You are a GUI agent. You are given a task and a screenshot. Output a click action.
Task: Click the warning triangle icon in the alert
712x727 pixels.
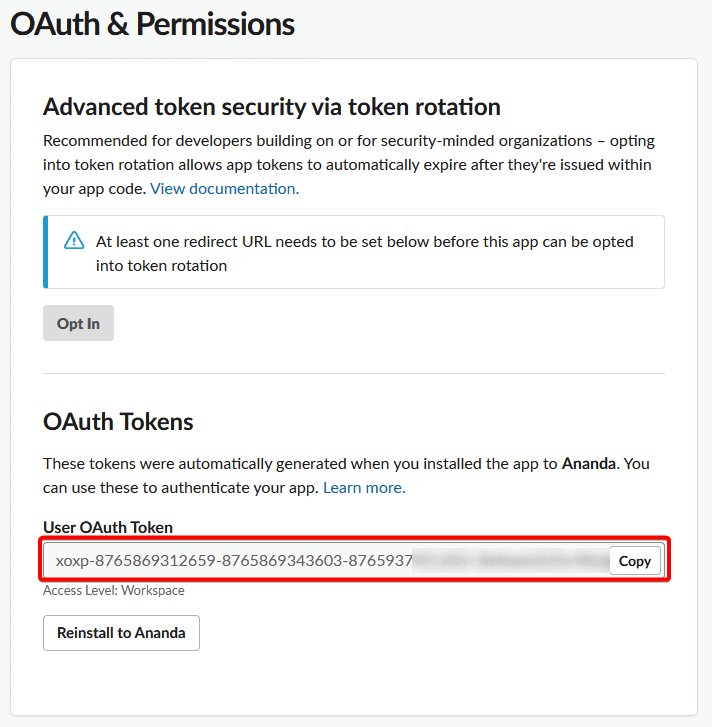point(74,241)
